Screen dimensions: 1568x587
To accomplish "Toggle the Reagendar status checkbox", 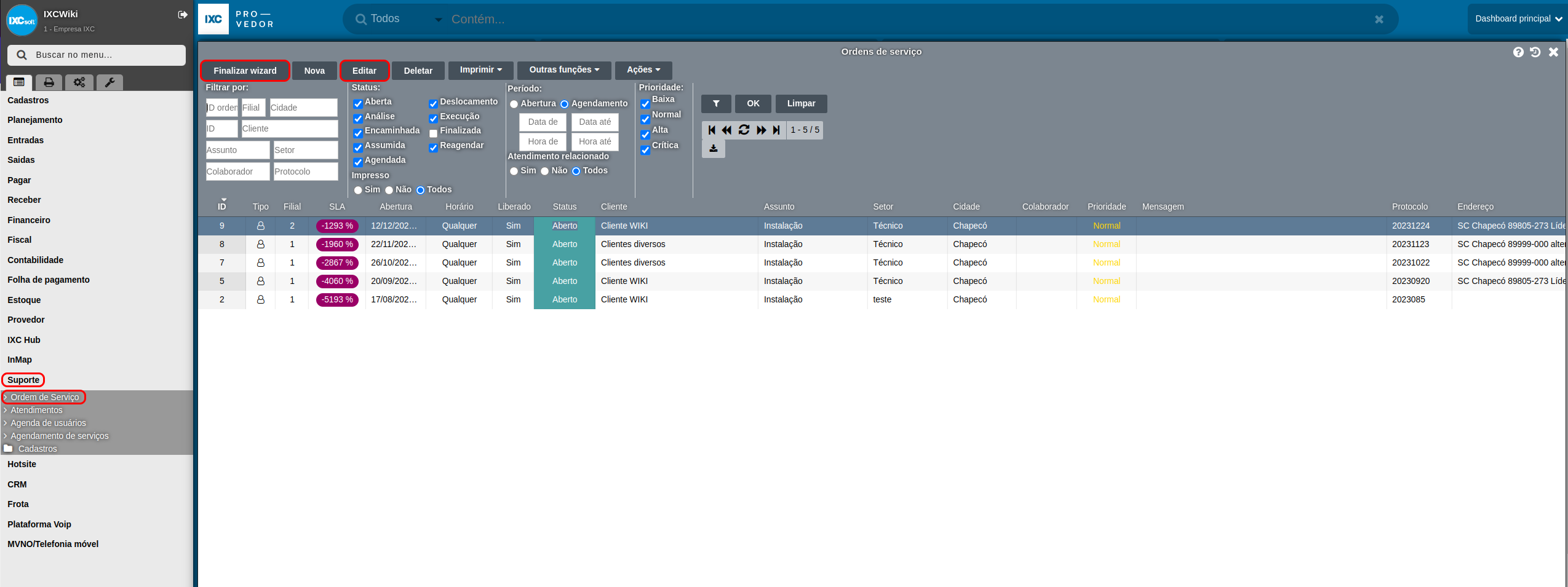I will (433, 148).
